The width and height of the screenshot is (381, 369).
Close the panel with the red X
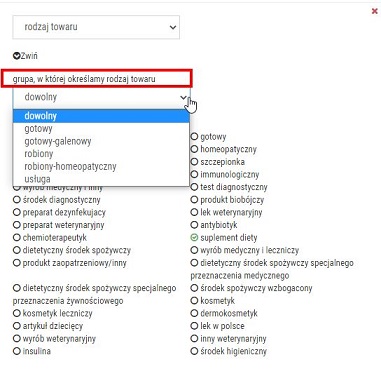(374, 11)
